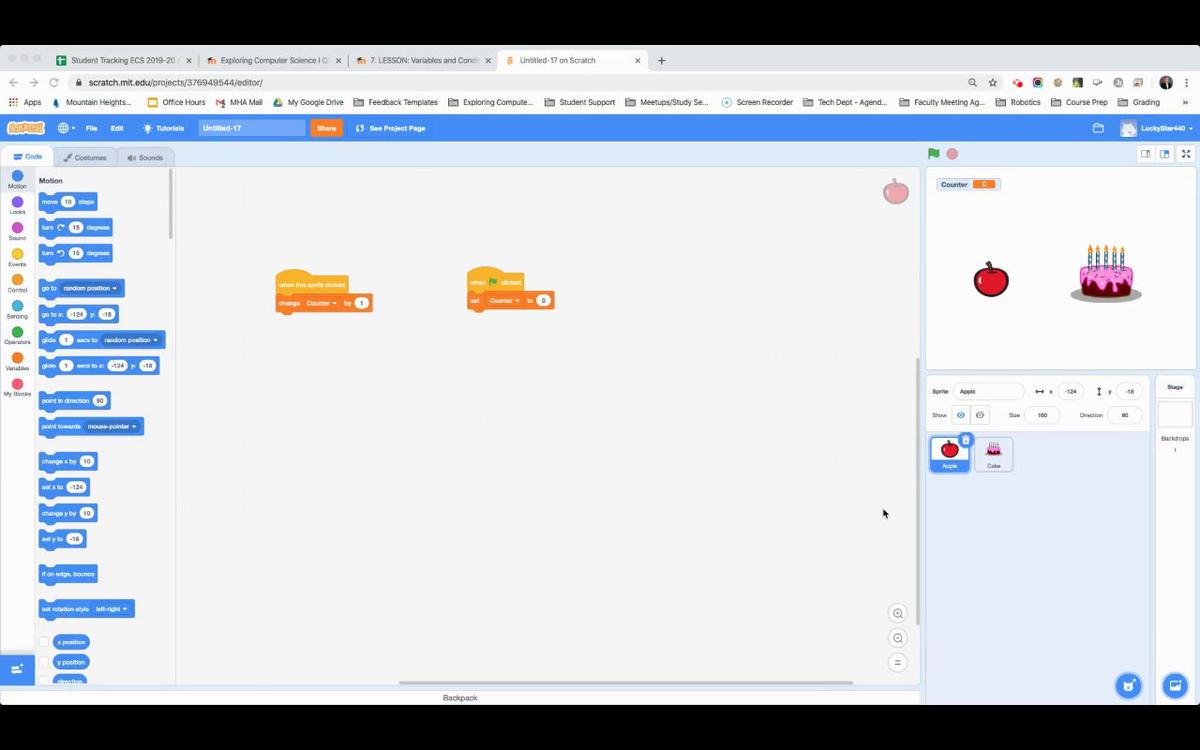The image size is (1200, 750).
Task: Open the language globe dropdown
Action: coord(66,128)
